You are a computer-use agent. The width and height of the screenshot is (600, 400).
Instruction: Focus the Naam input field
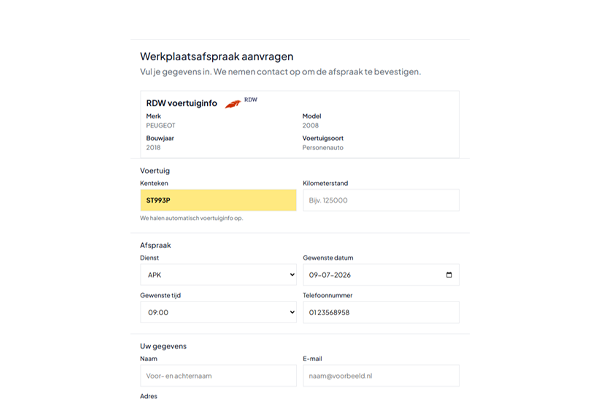[218, 375]
